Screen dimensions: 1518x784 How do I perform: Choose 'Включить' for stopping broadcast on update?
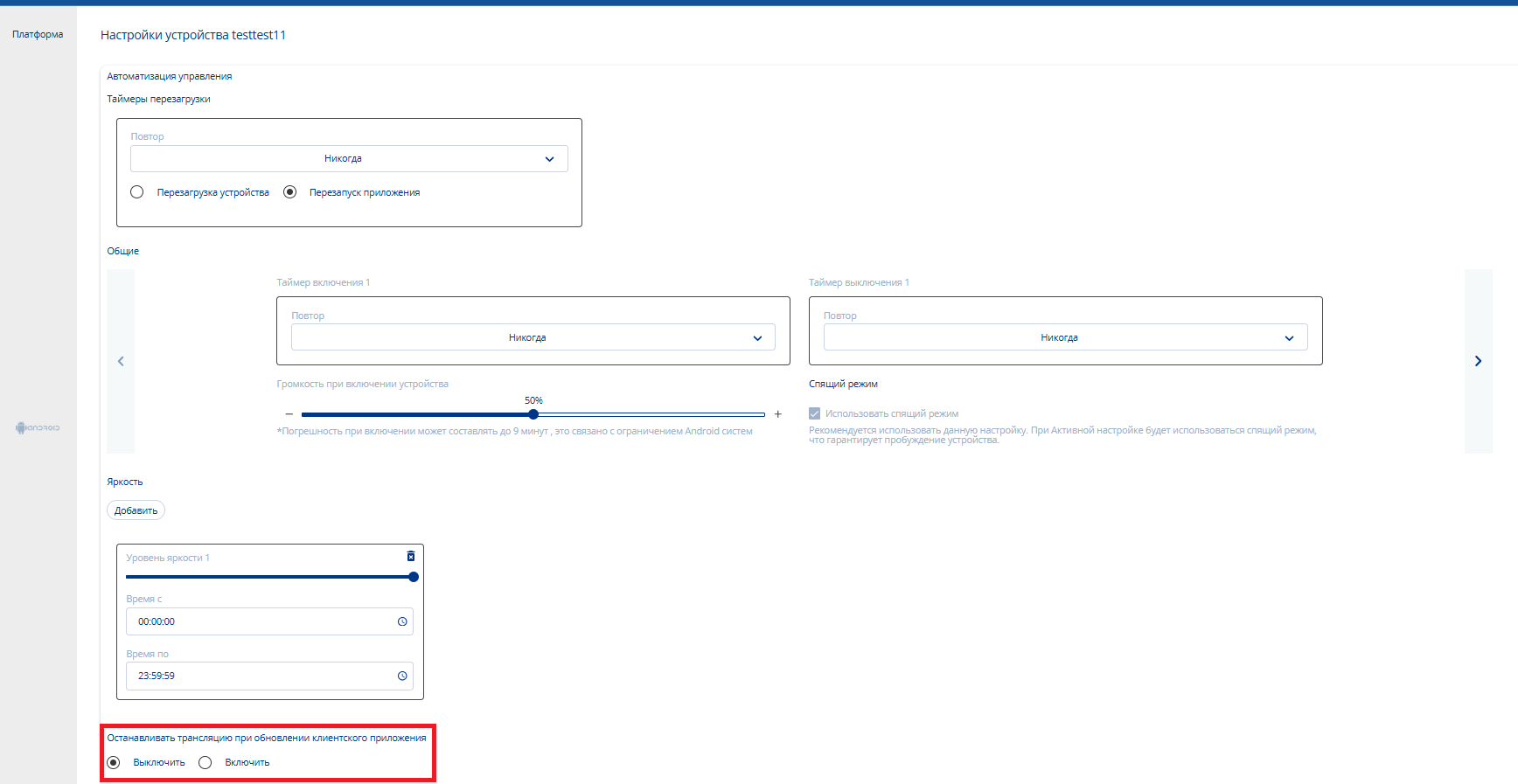(205, 762)
